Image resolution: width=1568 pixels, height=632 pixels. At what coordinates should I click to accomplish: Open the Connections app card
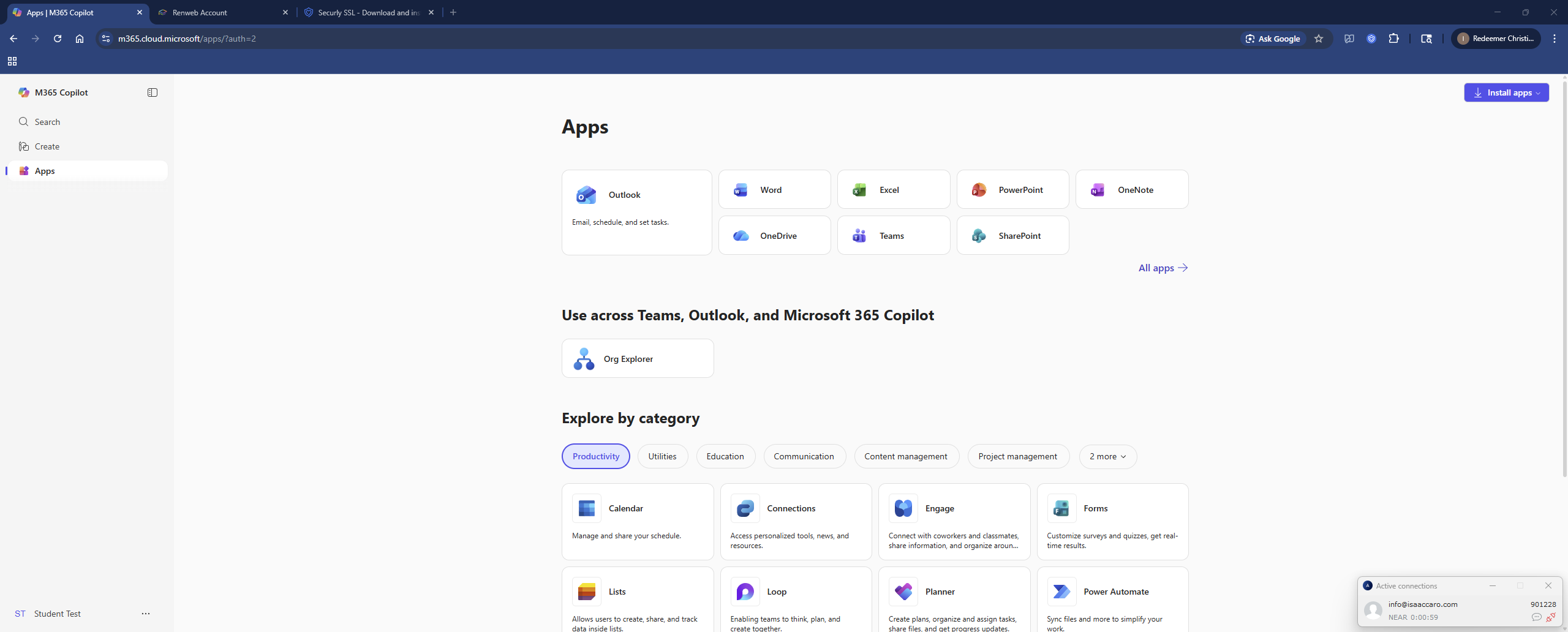pyautogui.click(x=796, y=522)
